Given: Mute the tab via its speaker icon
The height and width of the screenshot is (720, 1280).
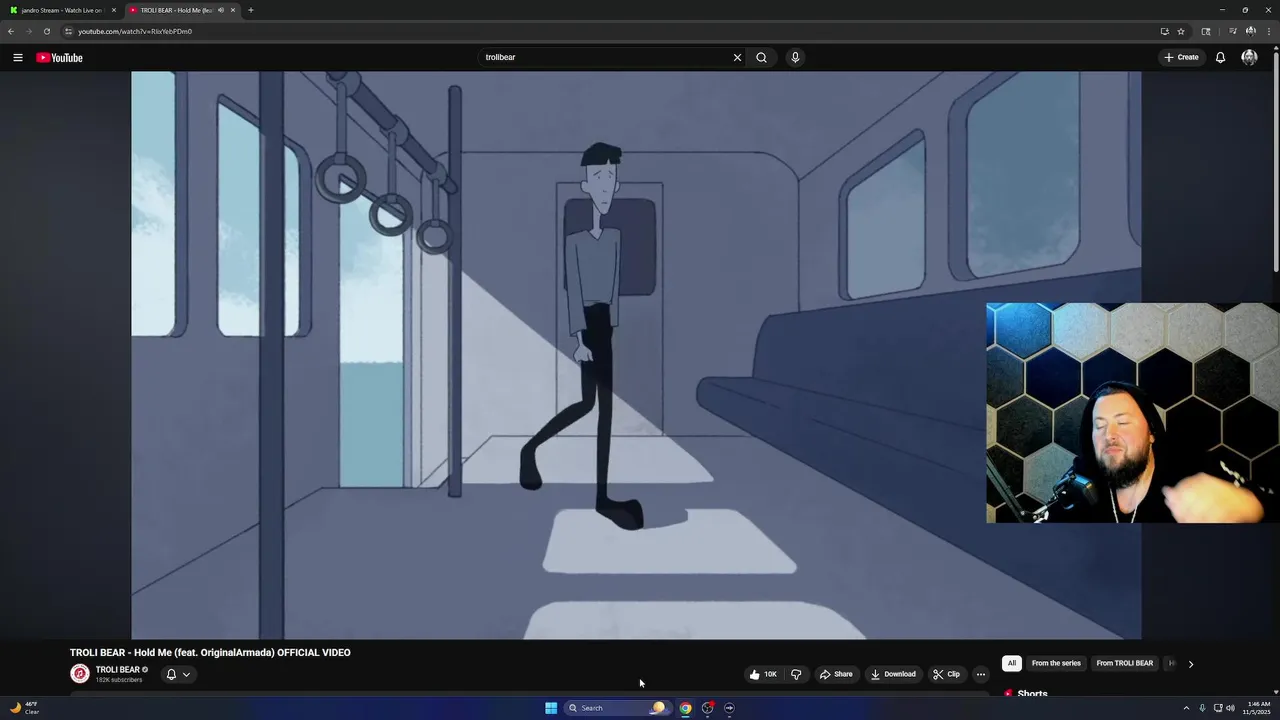Looking at the screenshot, I should 220,10.
